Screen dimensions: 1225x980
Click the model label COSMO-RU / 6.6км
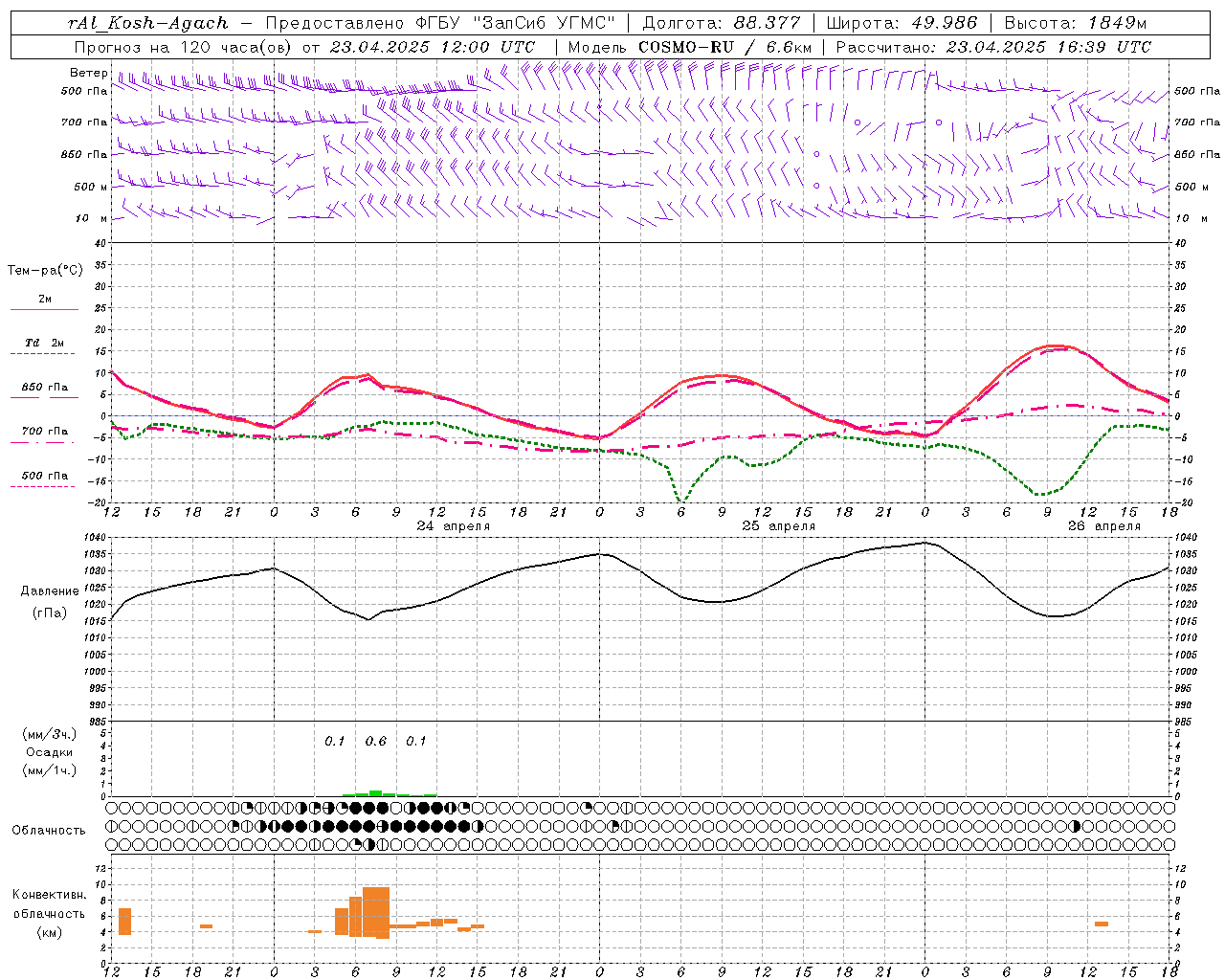tap(725, 47)
